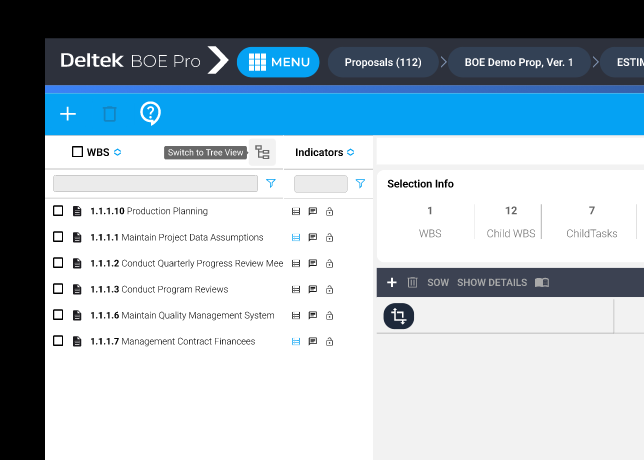This screenshot has height=460, width=644.
Task: Click the WBS column filter funnel icon
Action: click(271, 183)
